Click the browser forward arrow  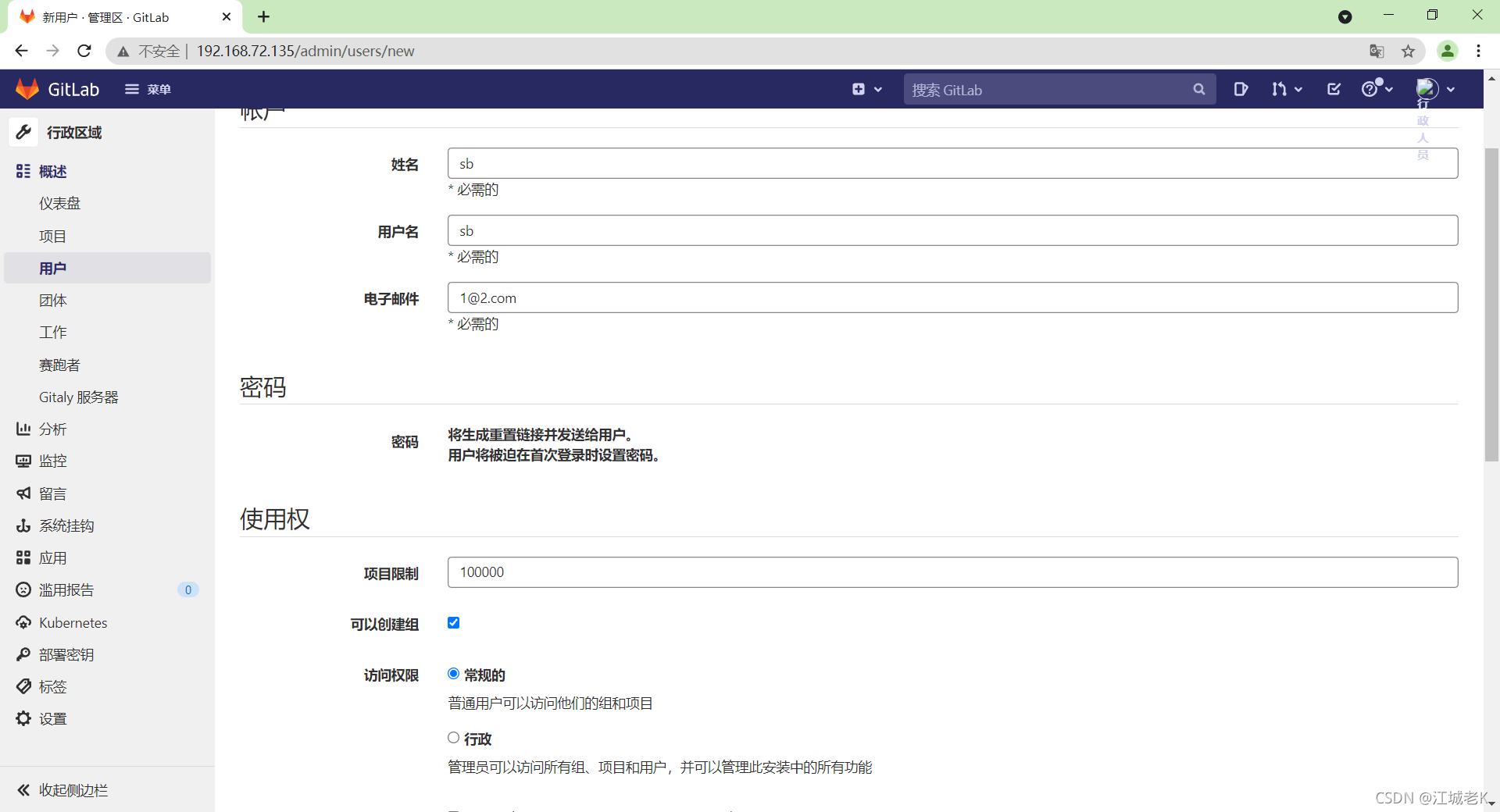pyautogui.click(x=52, y=51)
